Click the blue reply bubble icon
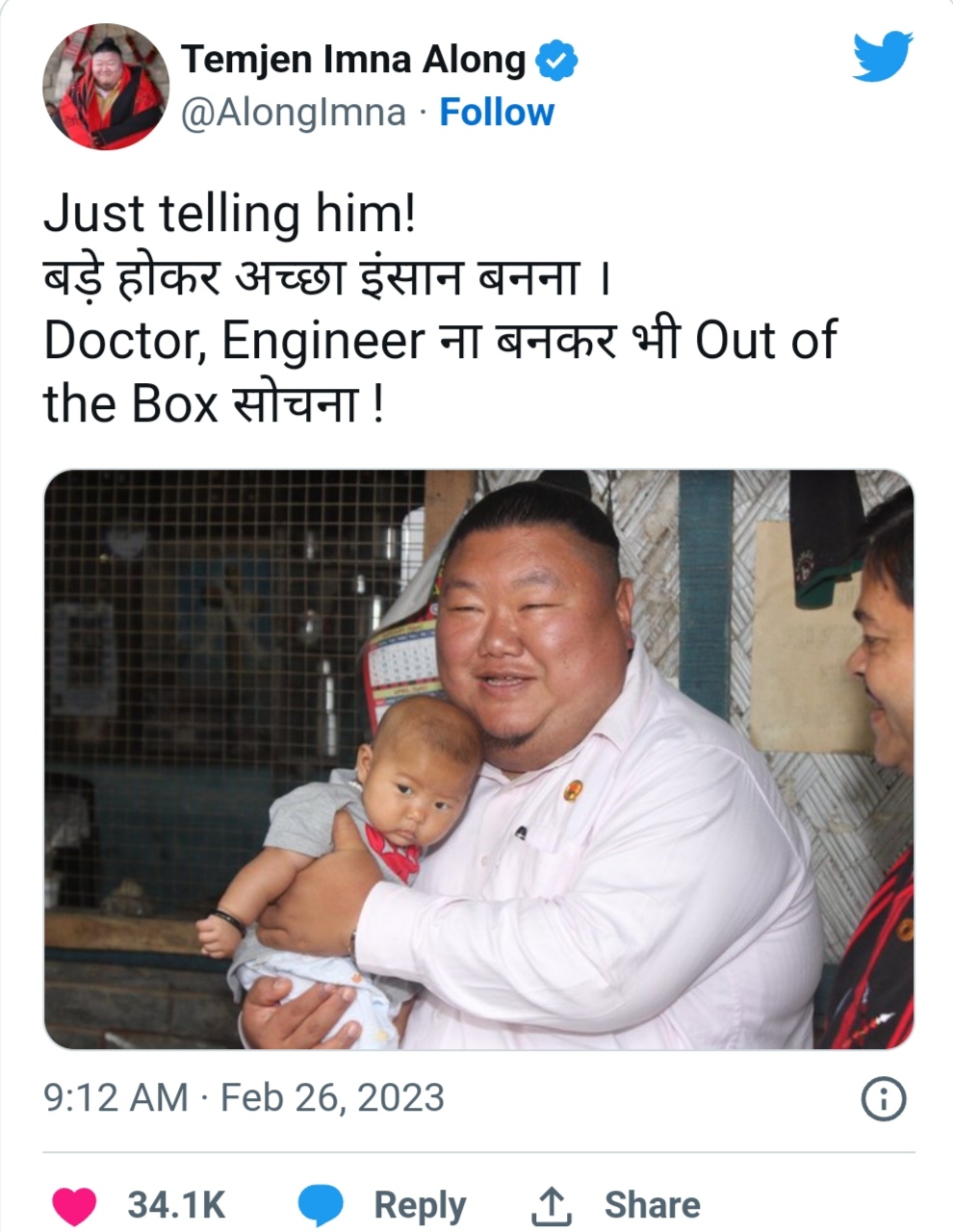The height and width of the screenshot is (1232, 953). (321, 1205)
